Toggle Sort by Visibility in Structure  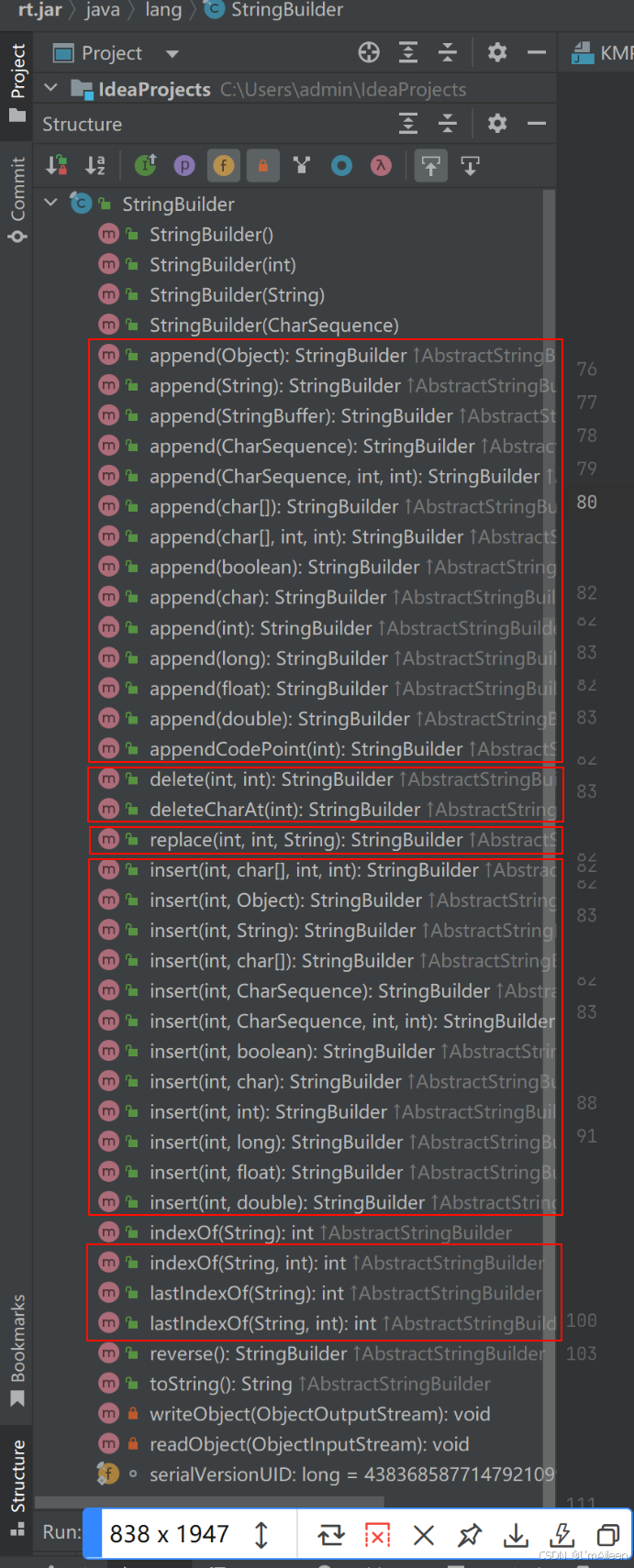56,165
